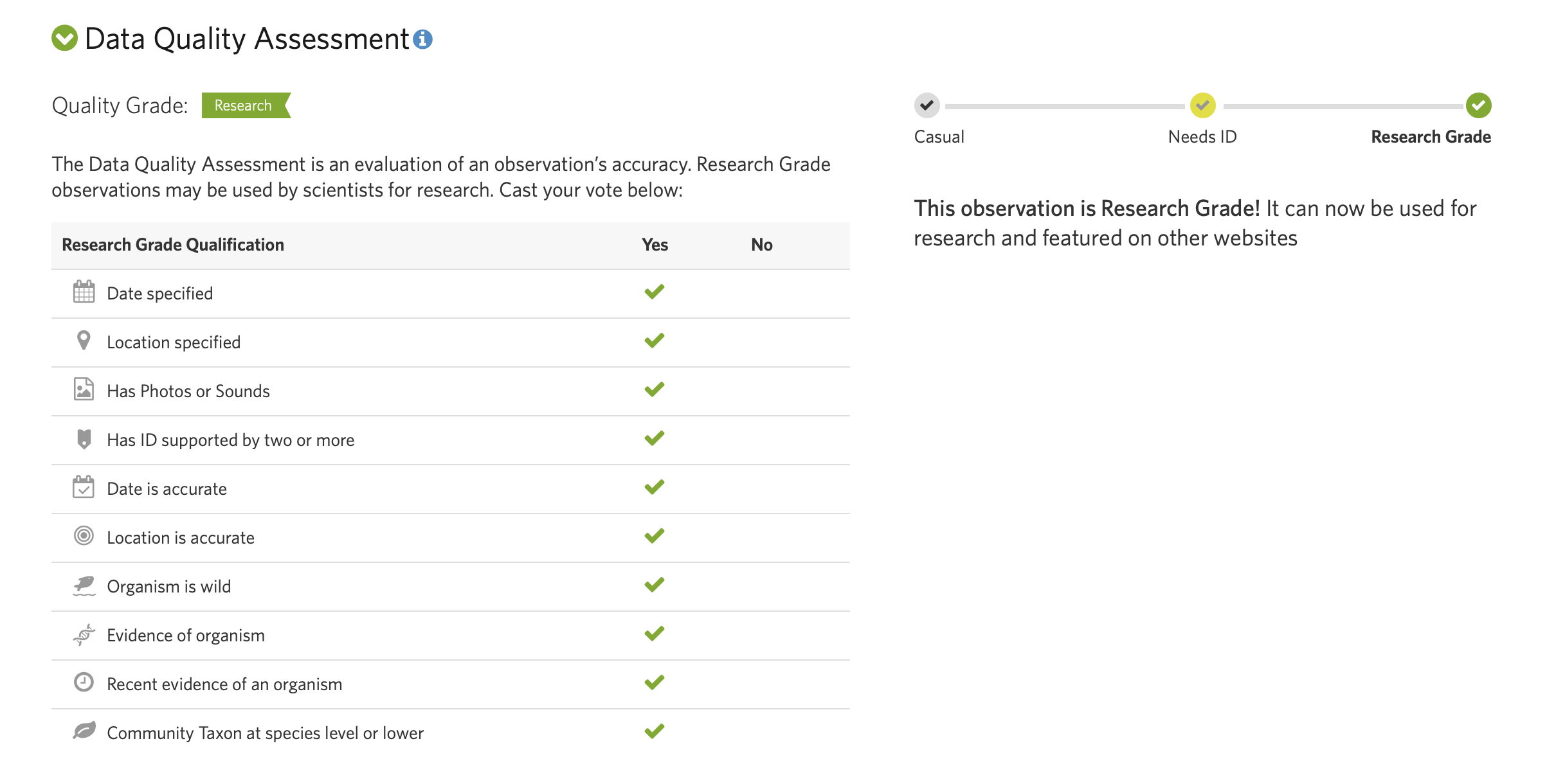Click the Yes column header
The width and height of the screenshot is (1556, 784).
655,245
